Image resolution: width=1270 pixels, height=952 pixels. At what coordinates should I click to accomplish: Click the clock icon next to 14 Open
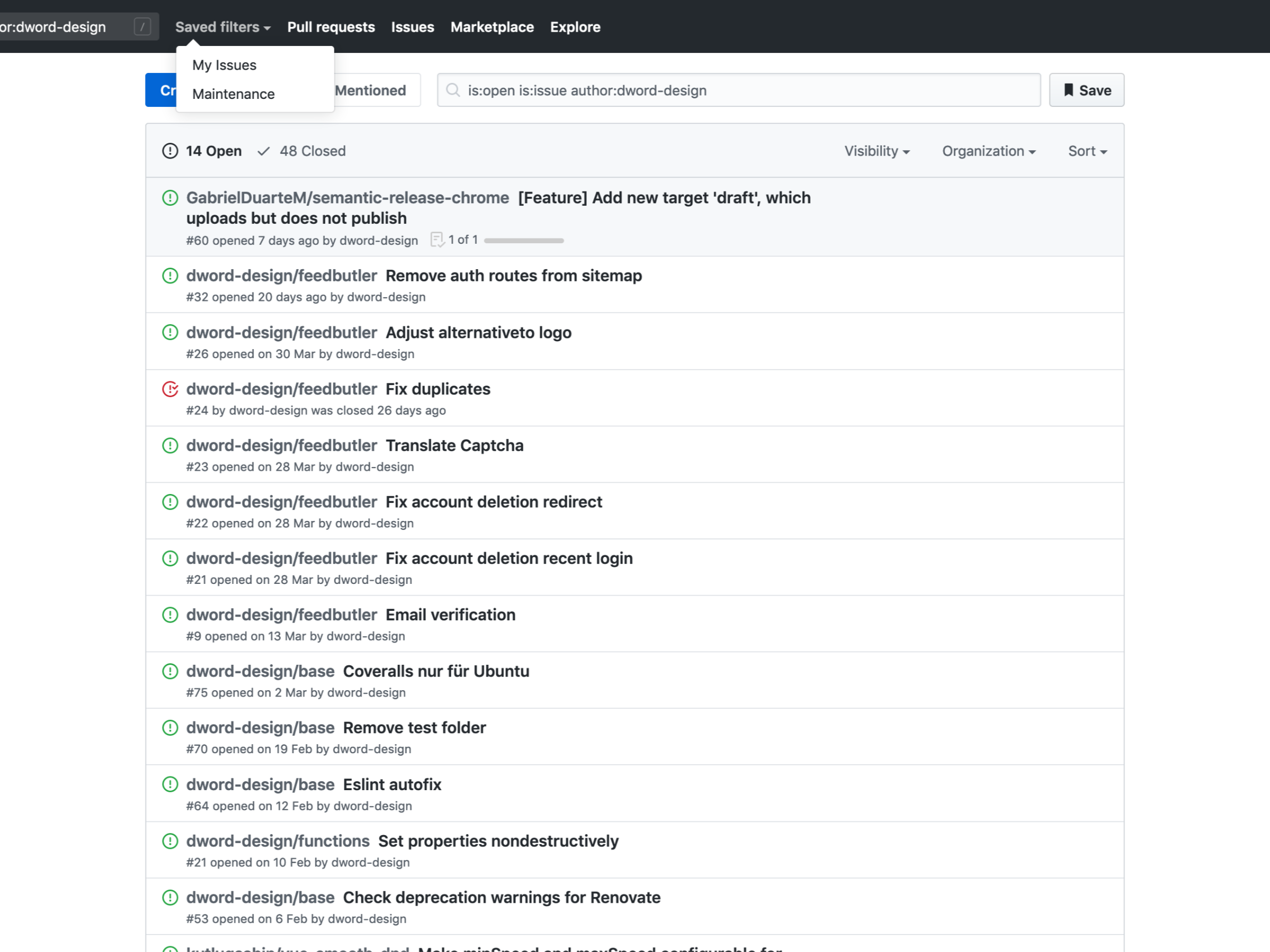(170, 150)
